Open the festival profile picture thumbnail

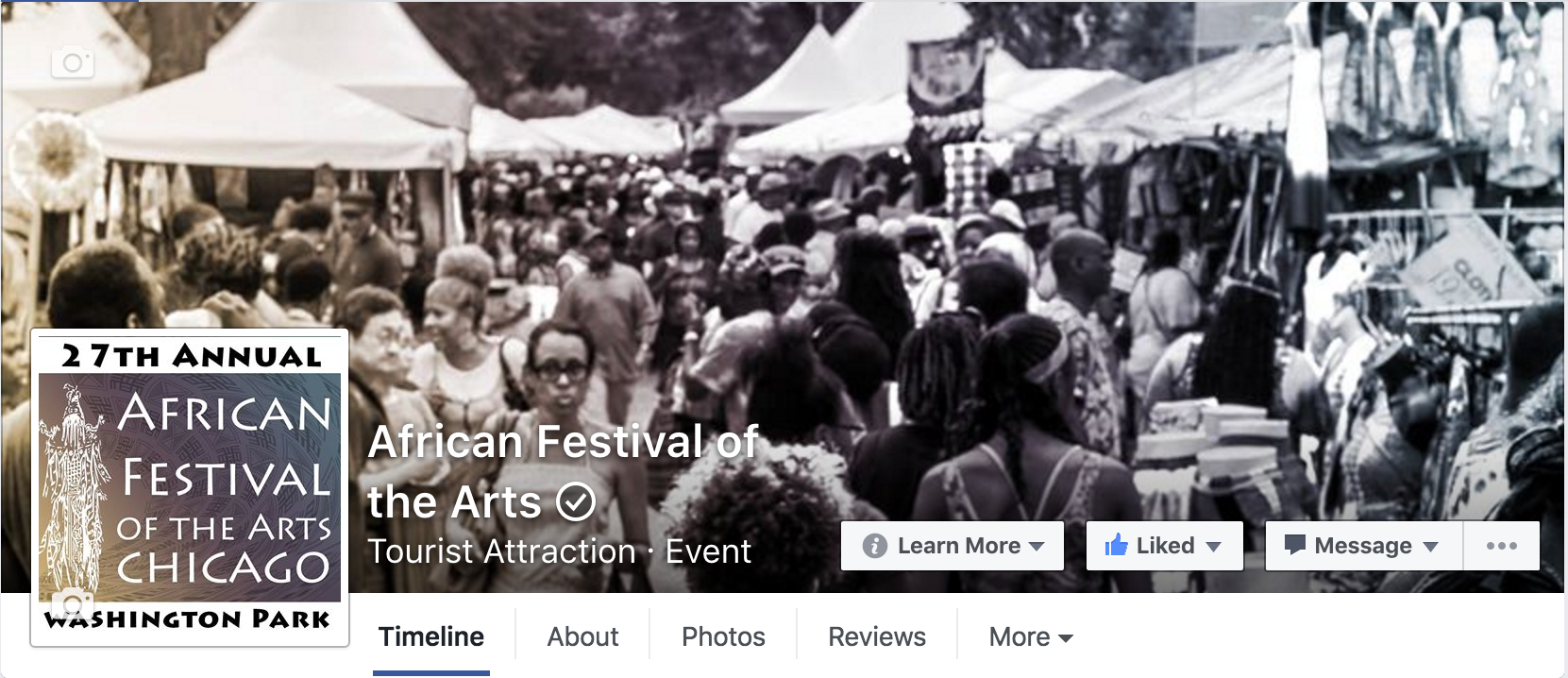click(190, 487)
